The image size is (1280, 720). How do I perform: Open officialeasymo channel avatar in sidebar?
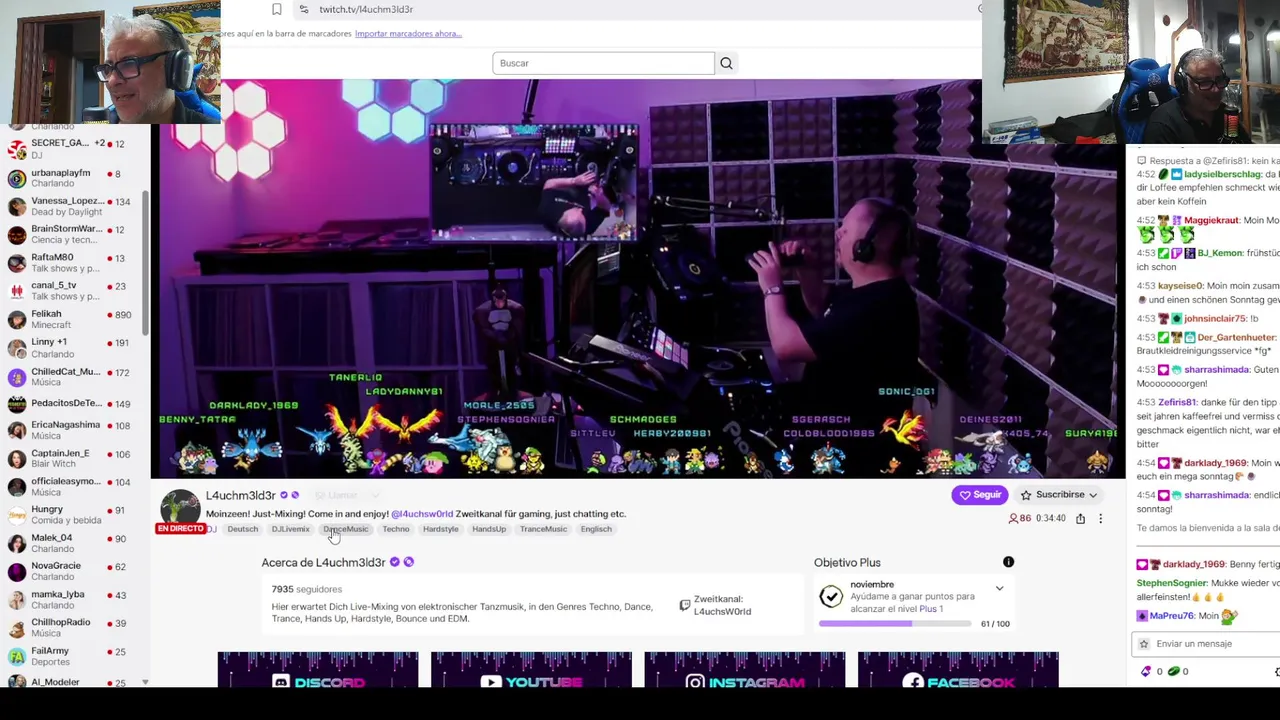pyautogui.click(x=16, y=487)
